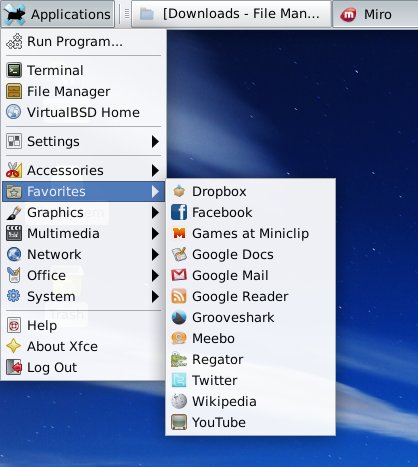Click the Dropbox box icon

[179, 191]
